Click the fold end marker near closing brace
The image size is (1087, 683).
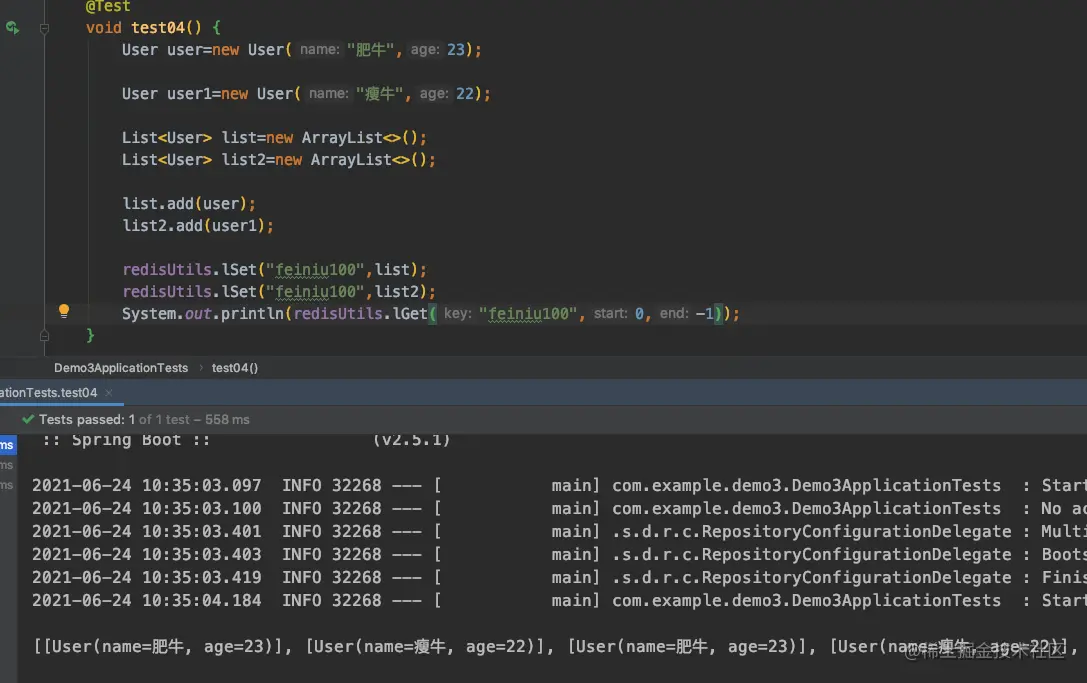pyautogui.click(x=44, y=336)
